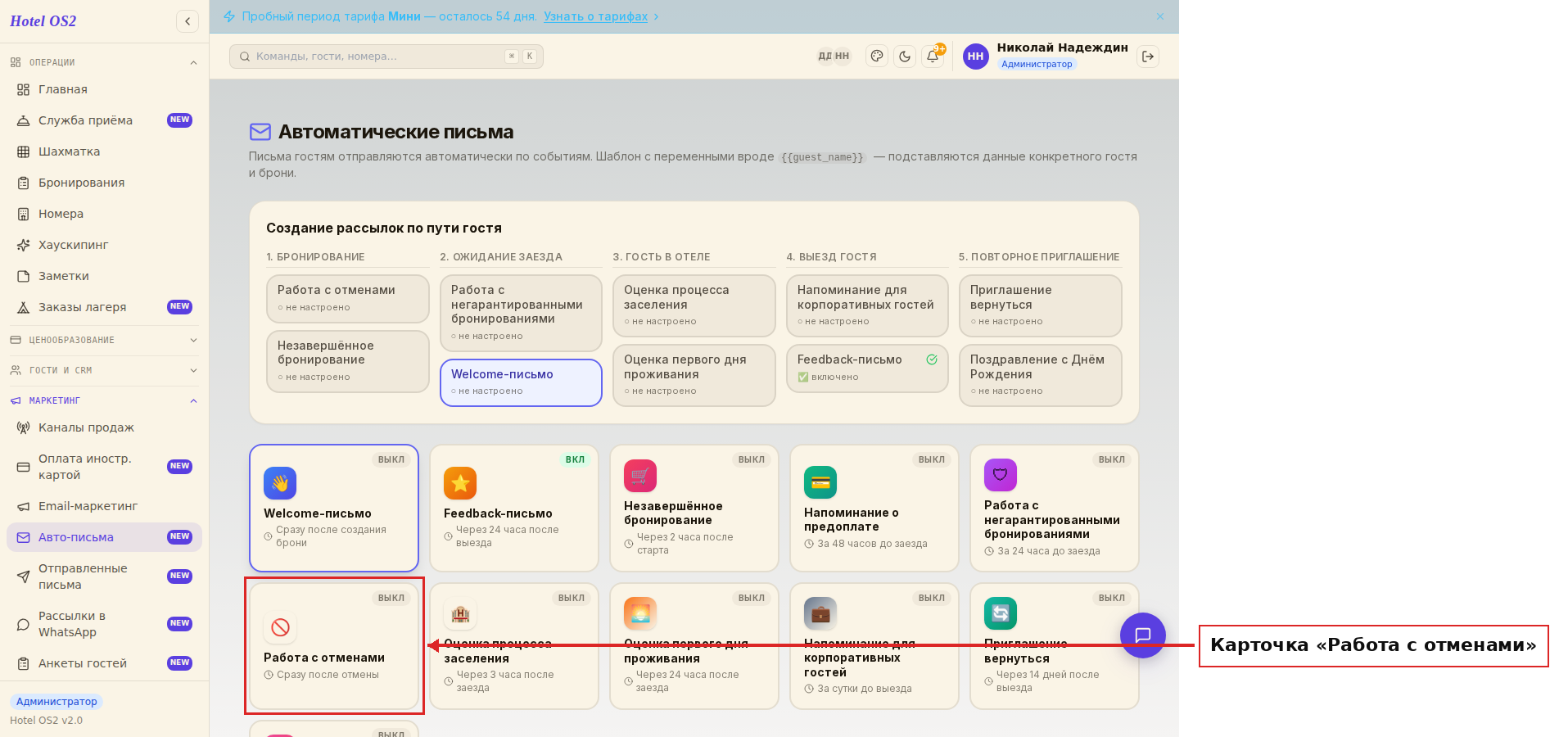Open Рассылки в WhatsApp page
Image resolution: width=1568 pixels, height=737 pixels.
point(104,624)
